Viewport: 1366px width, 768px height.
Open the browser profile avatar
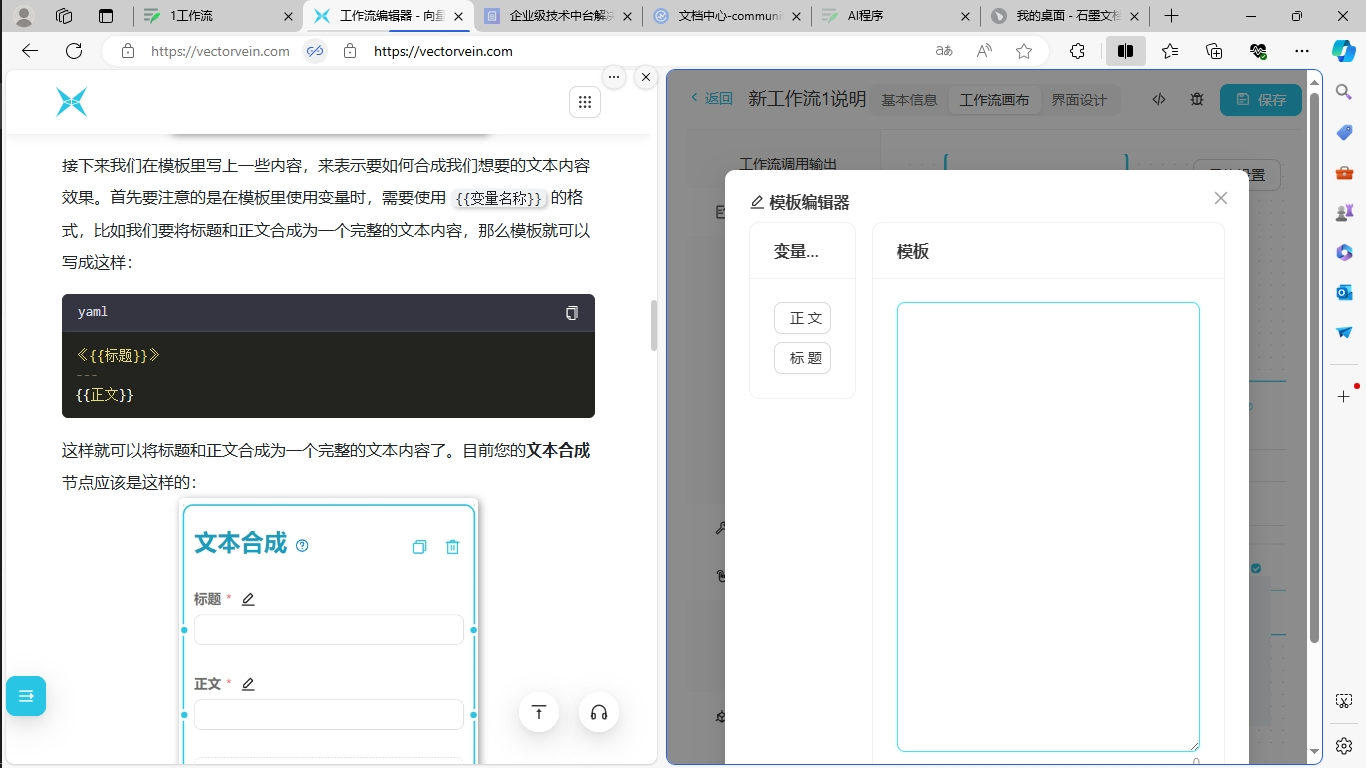tap(25, 16)
